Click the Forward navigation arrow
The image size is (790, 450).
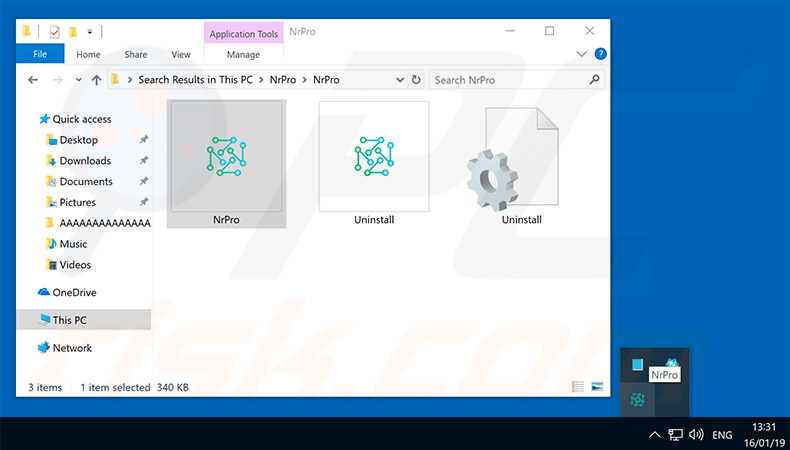coord(58,80)
